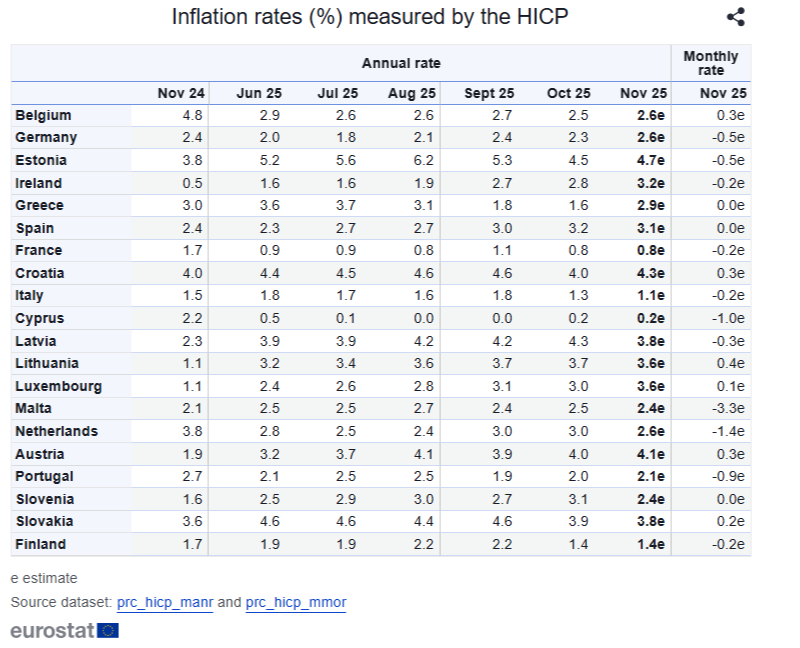Select the Jun 25 column header
This screenshot has height=648, width=800.
(x=259, y=93)
